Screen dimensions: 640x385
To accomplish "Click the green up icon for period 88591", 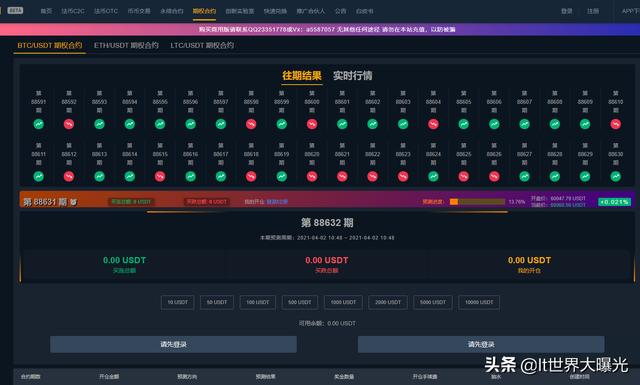I will click(39, 124).
